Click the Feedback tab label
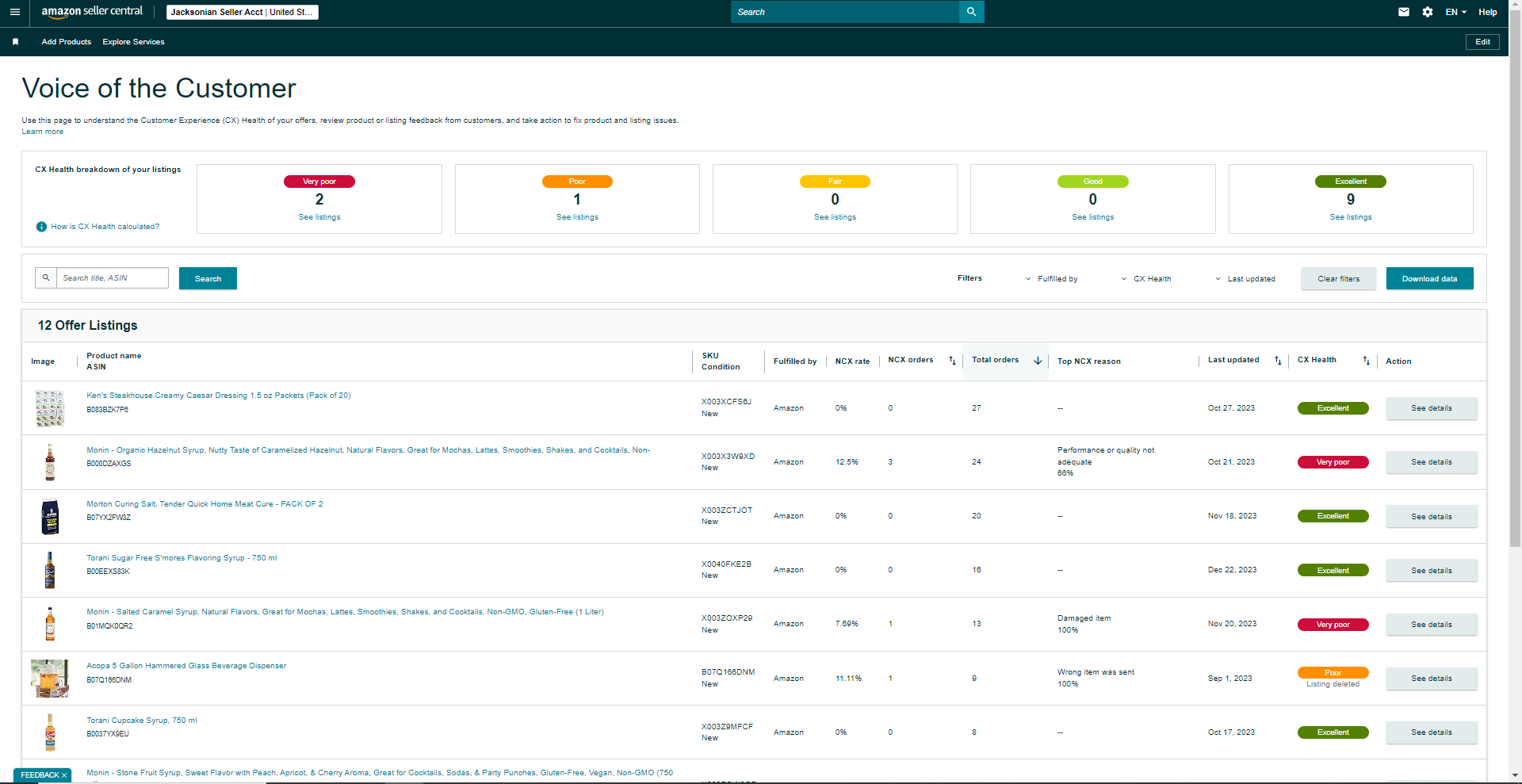The width and height of the screenshot is (1522, 784). point(40,775)
